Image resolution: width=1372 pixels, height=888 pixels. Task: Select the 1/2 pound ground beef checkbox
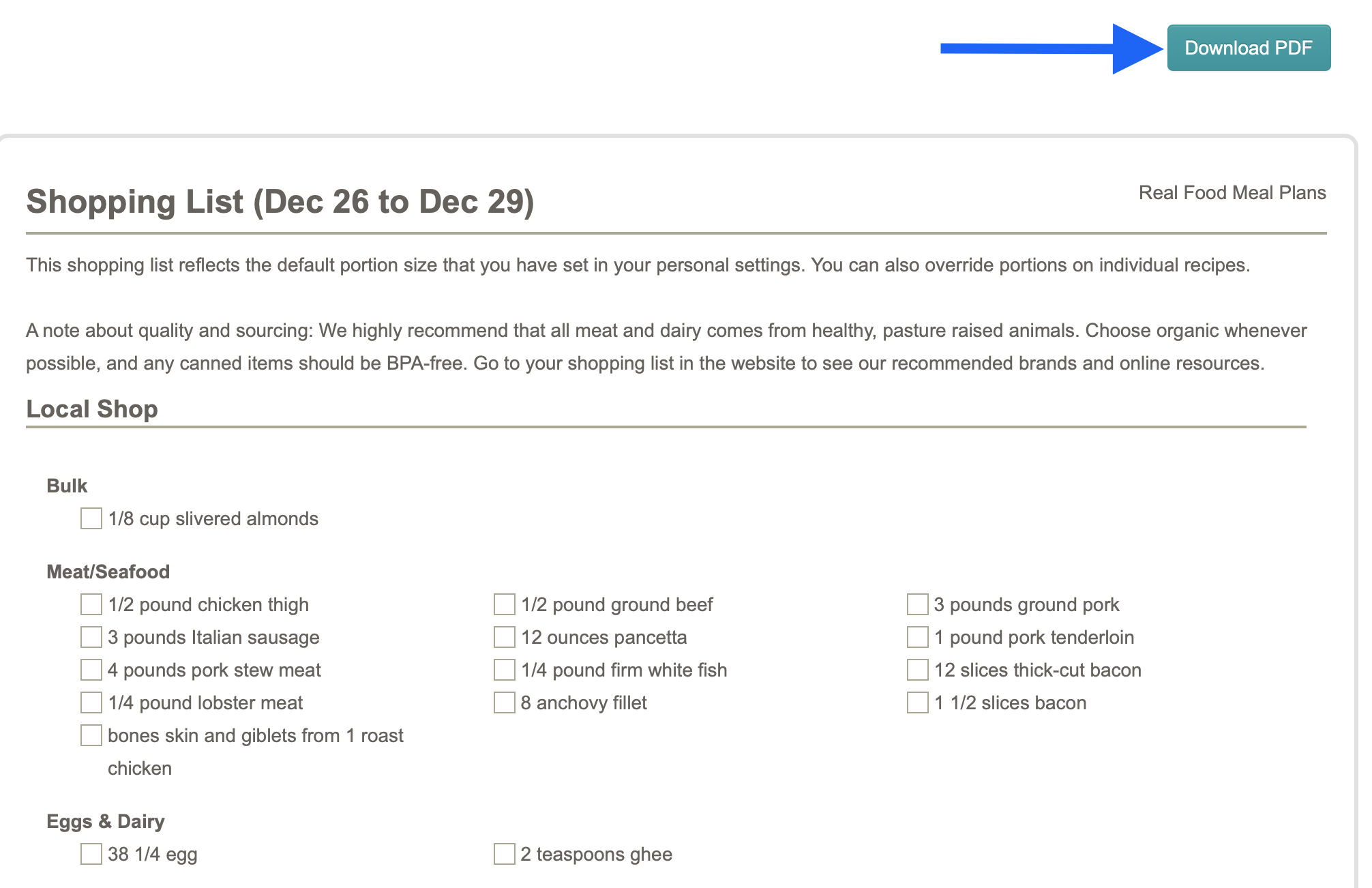coord(505,604)
